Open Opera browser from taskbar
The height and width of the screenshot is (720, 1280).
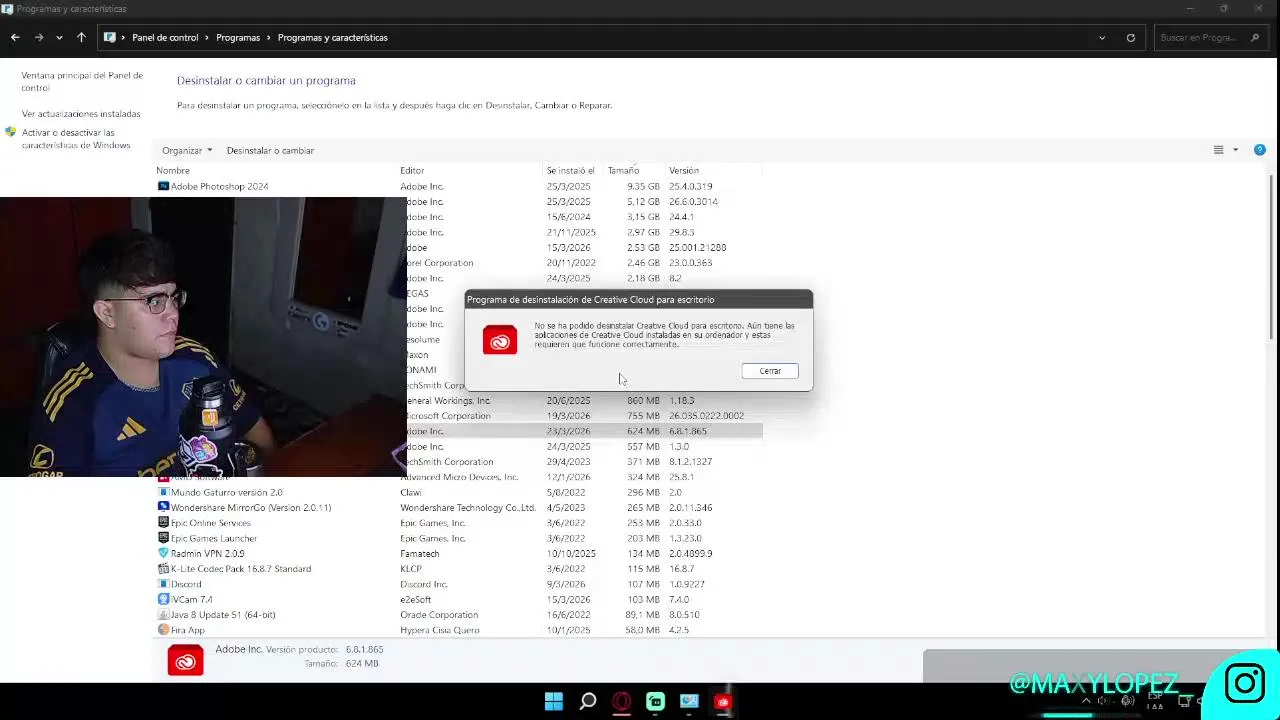[622, 701]
